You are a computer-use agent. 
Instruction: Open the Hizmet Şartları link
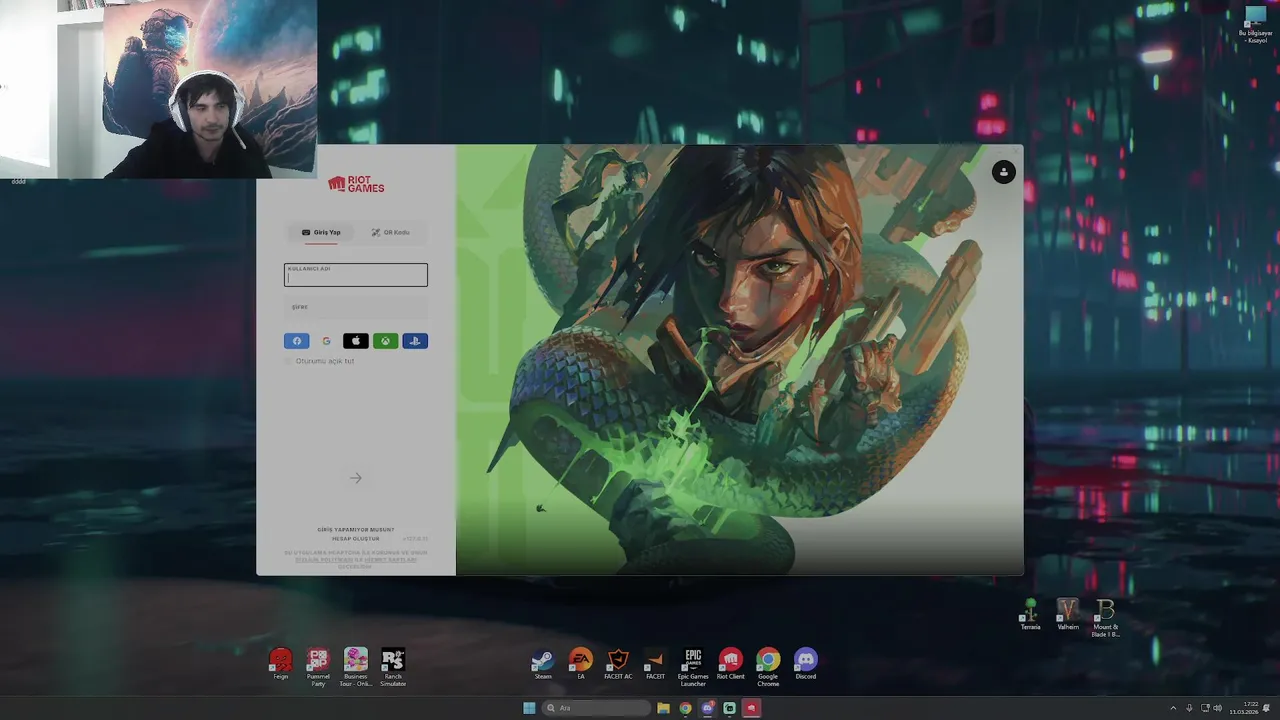pos(390,559)
